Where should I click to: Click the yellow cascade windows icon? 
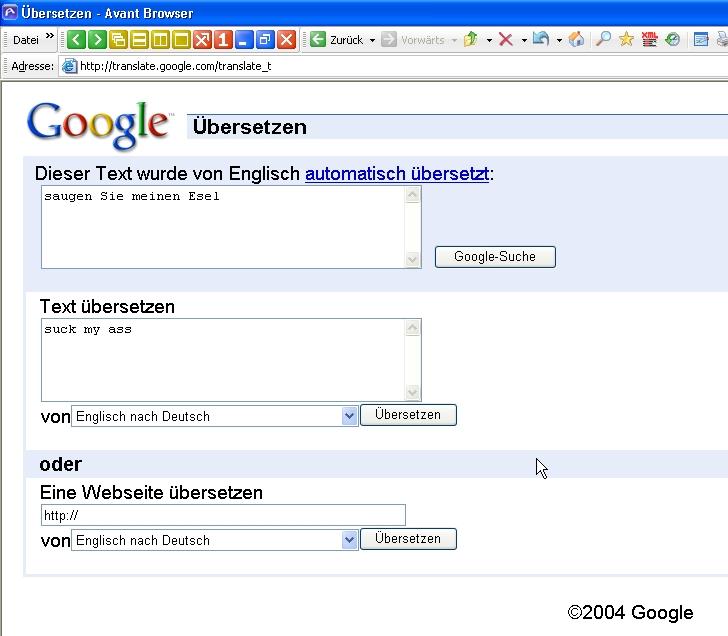point(118,40)
